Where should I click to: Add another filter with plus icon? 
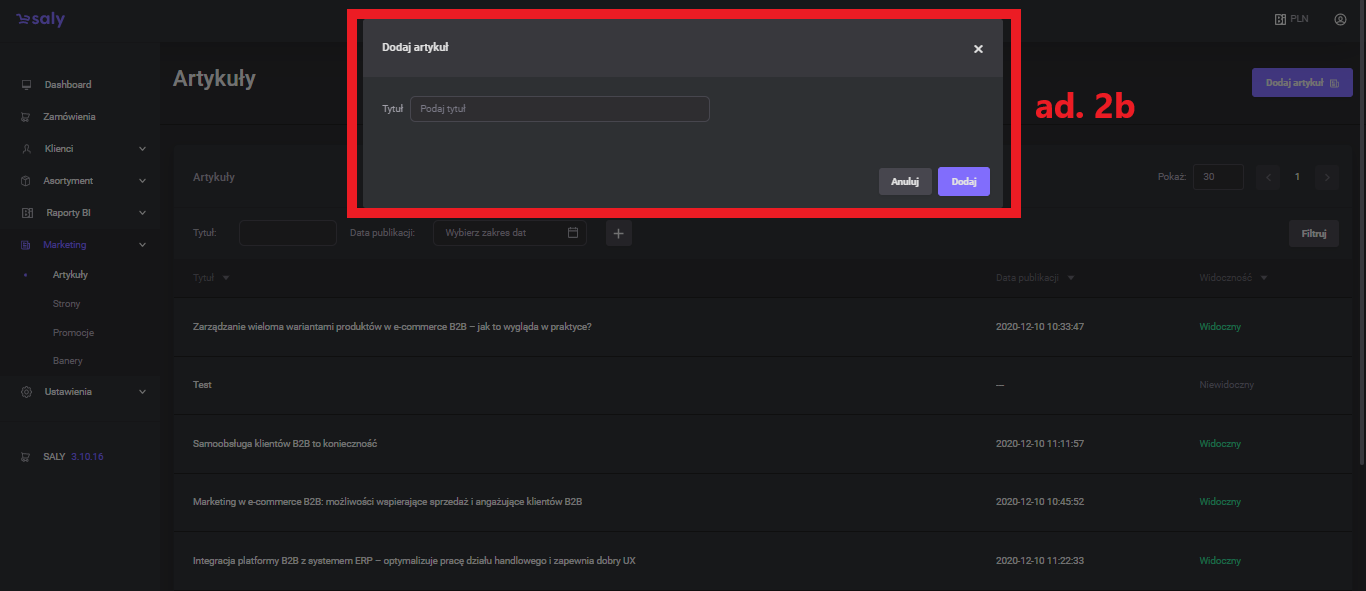tap(618, 233)
